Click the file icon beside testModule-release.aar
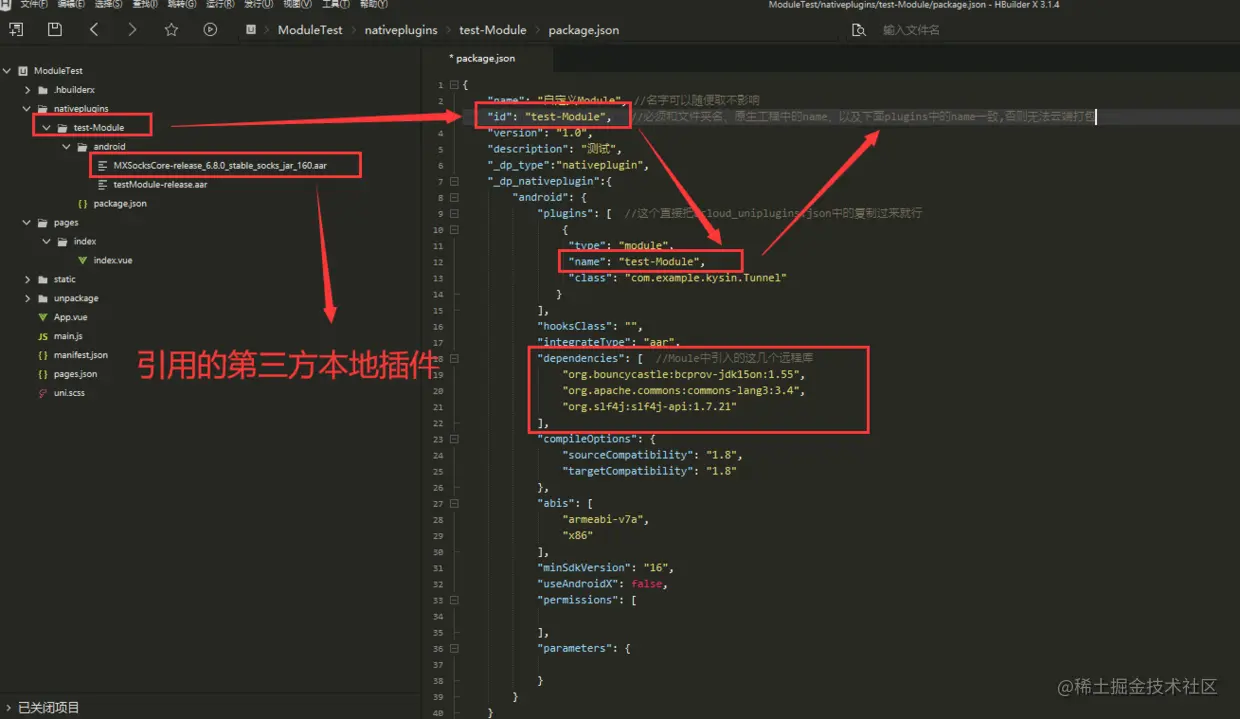This screenshot has width=1240, height=719. coord(102,185)
